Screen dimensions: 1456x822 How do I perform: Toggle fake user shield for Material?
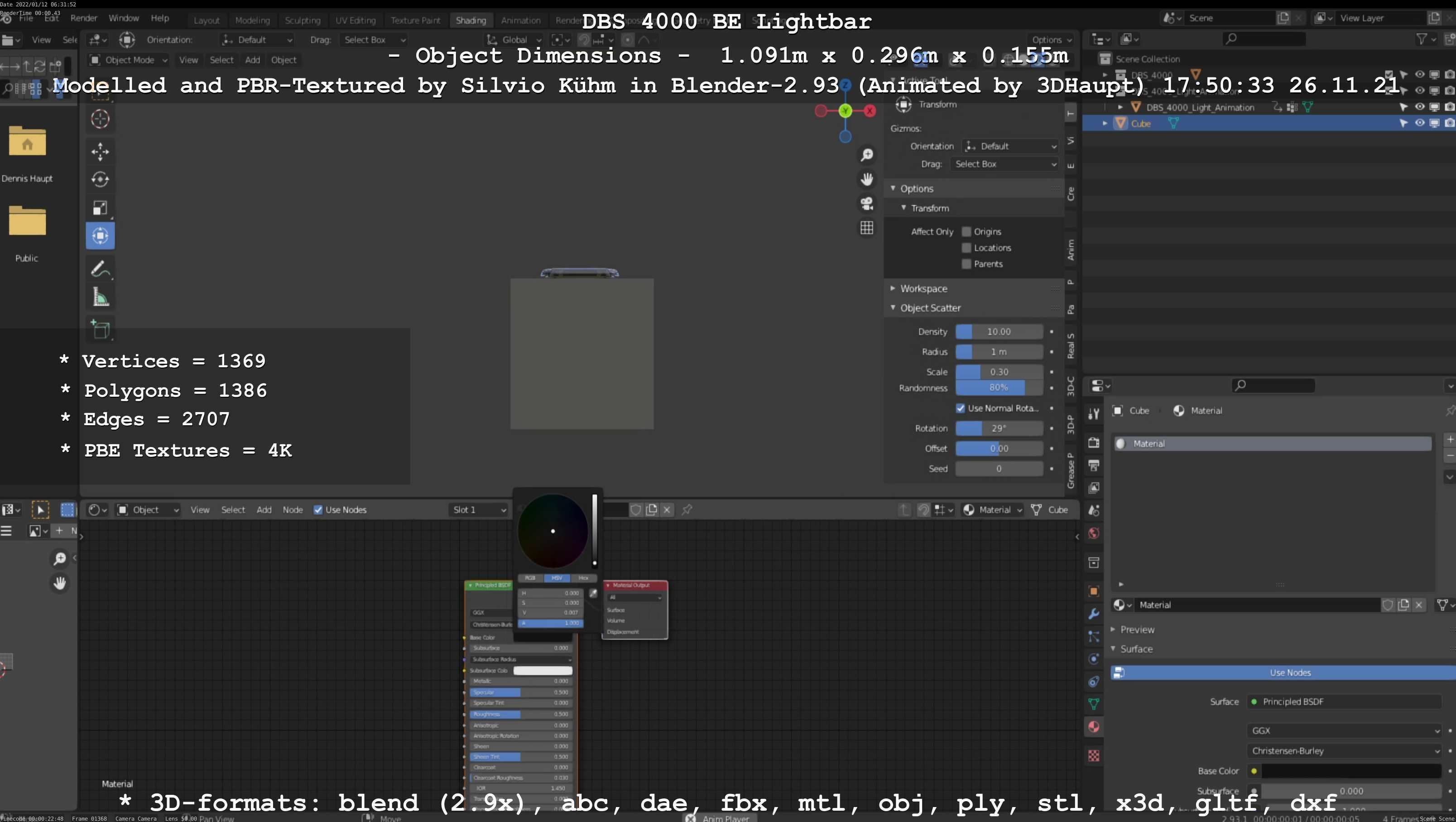(1388, 605)
